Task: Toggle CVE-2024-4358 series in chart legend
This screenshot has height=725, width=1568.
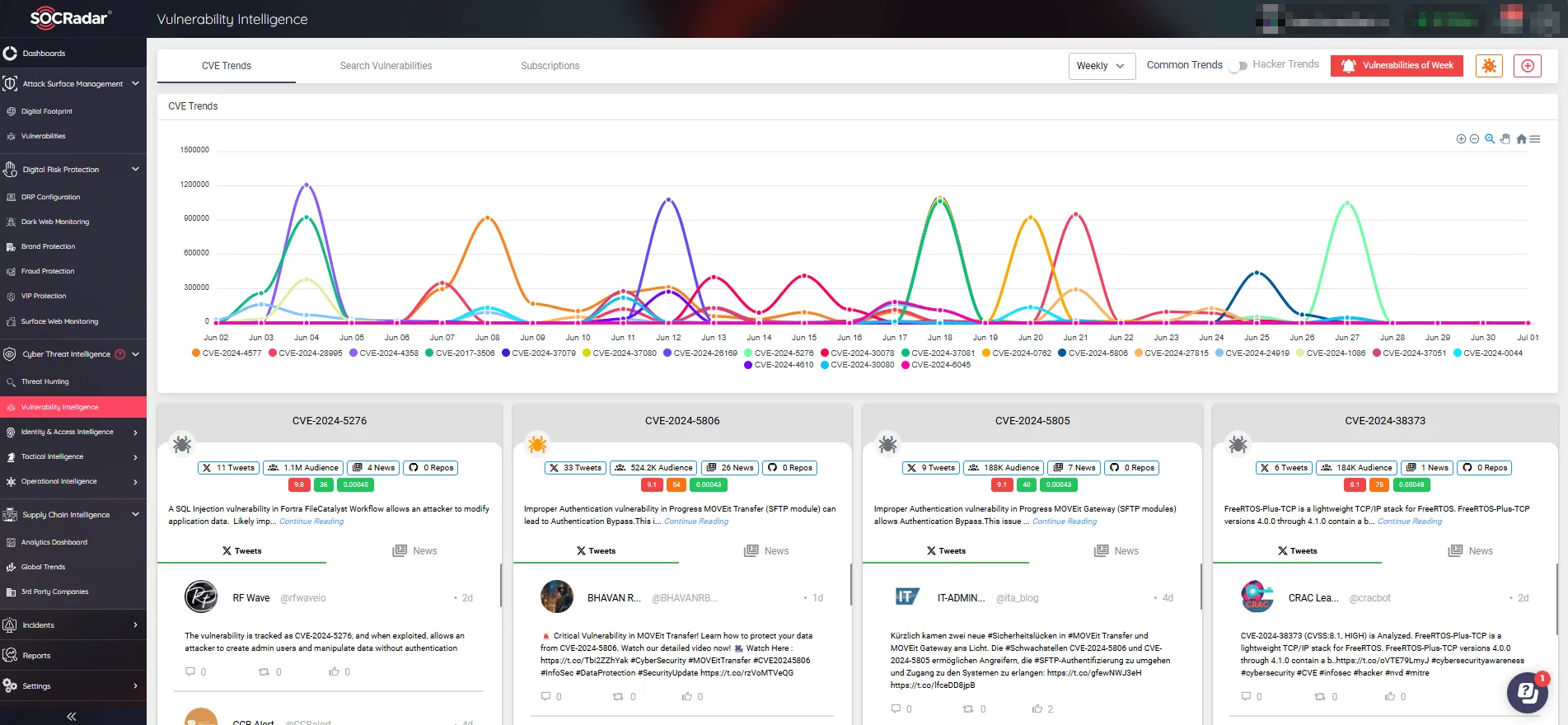Action: pyautogui.click(x=384, y=353)
